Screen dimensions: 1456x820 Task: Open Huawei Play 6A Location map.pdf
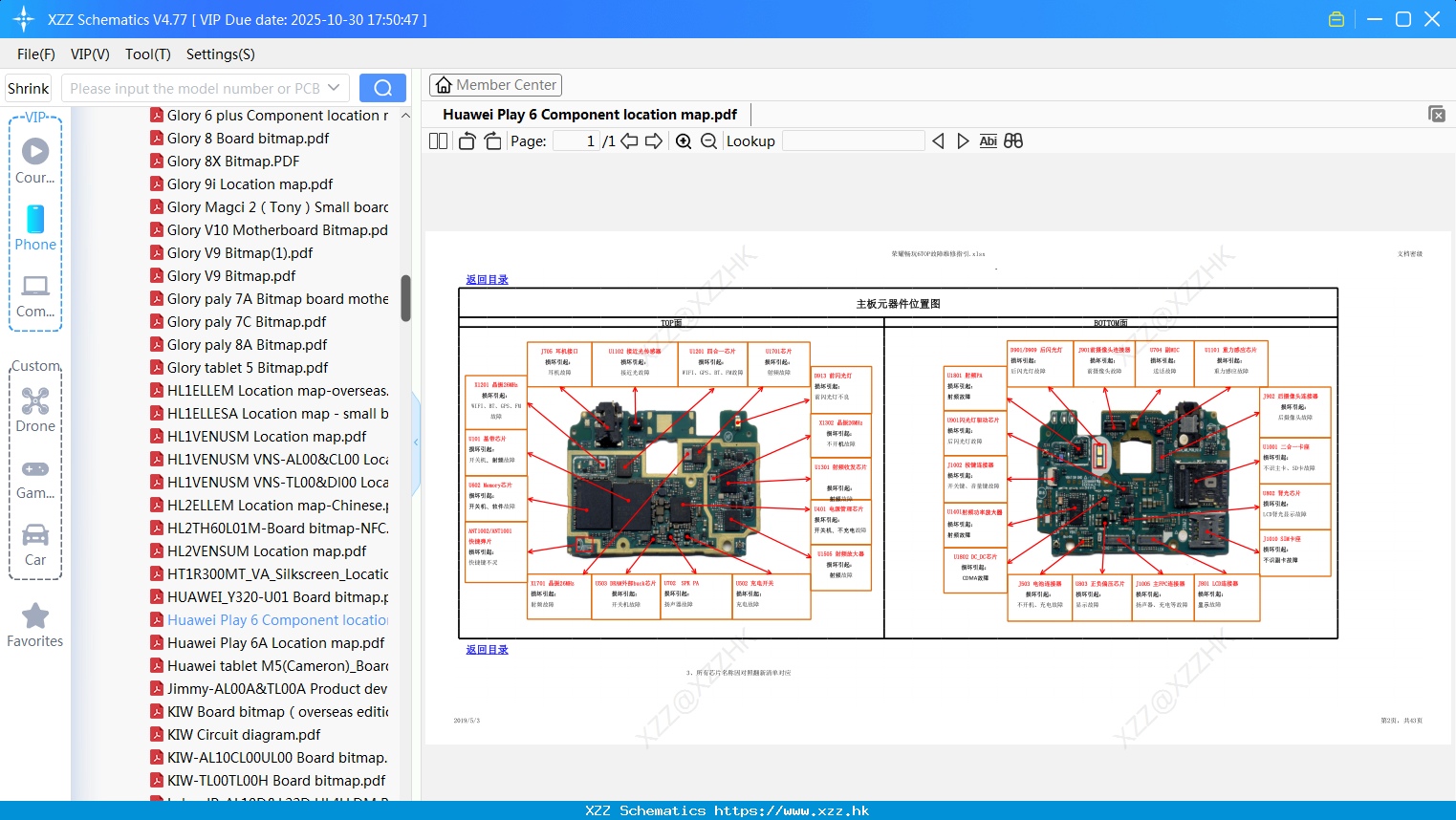(275, 643)
